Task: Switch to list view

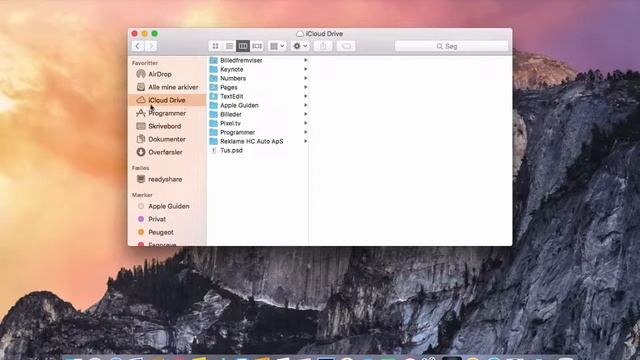Action: click(x=229, y=46)
